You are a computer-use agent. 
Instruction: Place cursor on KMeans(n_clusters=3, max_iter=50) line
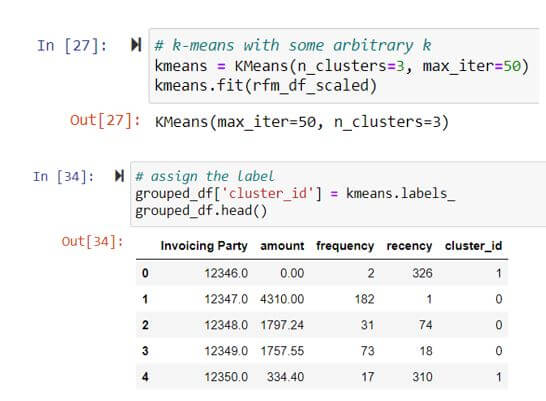click(x=341, y=66)
